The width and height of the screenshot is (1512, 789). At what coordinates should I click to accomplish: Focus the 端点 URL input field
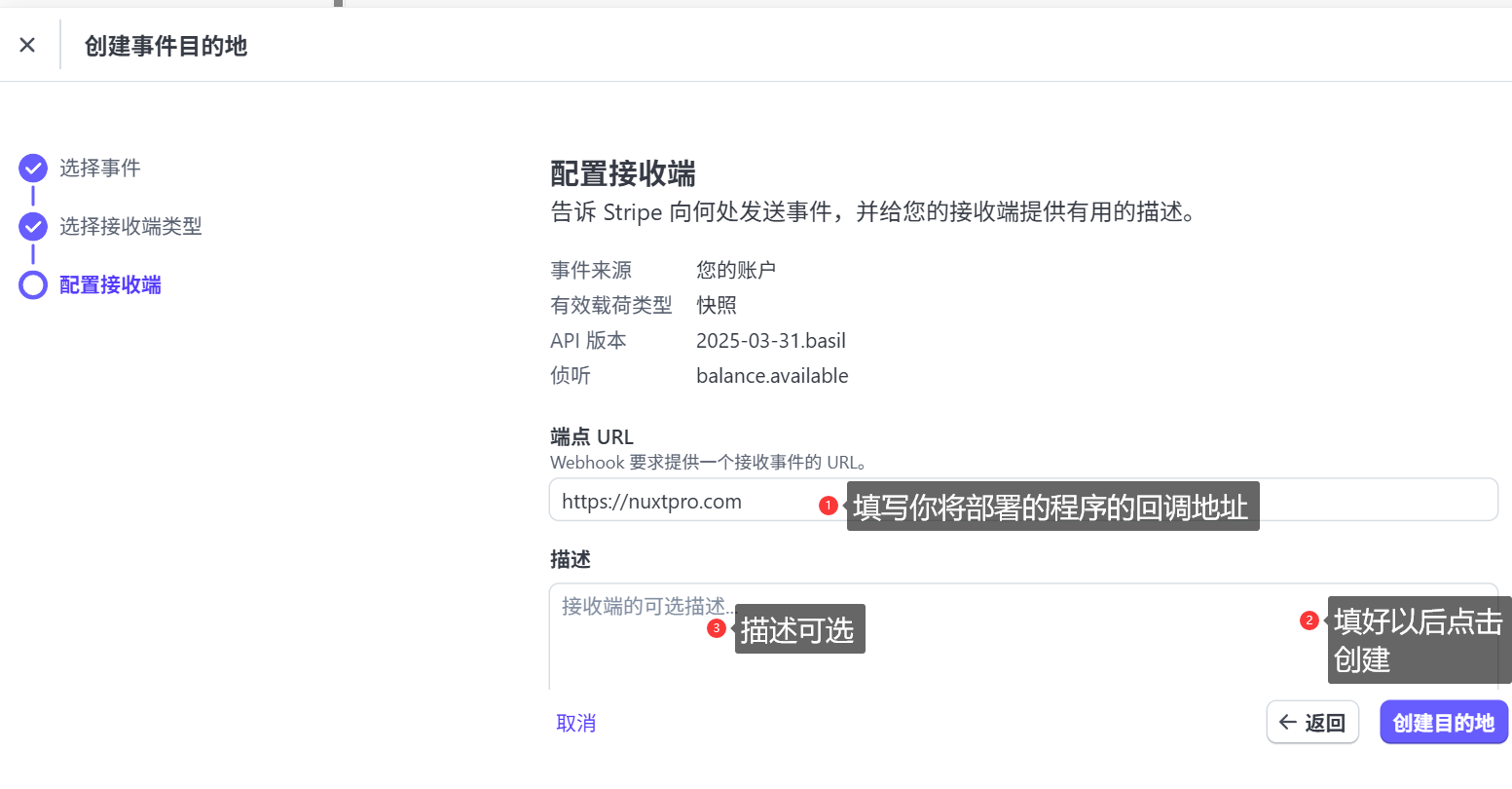(682, 501)
